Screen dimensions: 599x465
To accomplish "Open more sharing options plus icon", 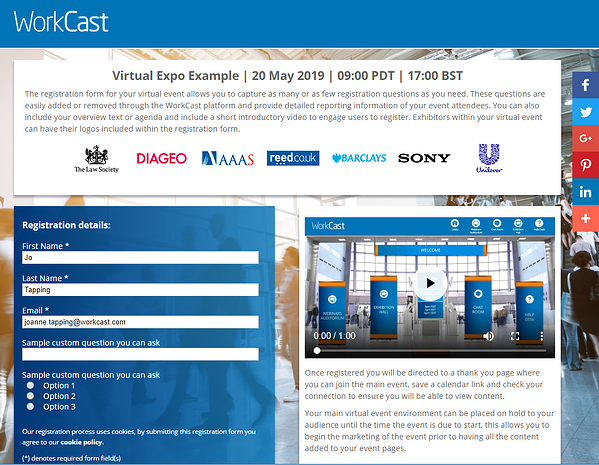I will point(585,219).
